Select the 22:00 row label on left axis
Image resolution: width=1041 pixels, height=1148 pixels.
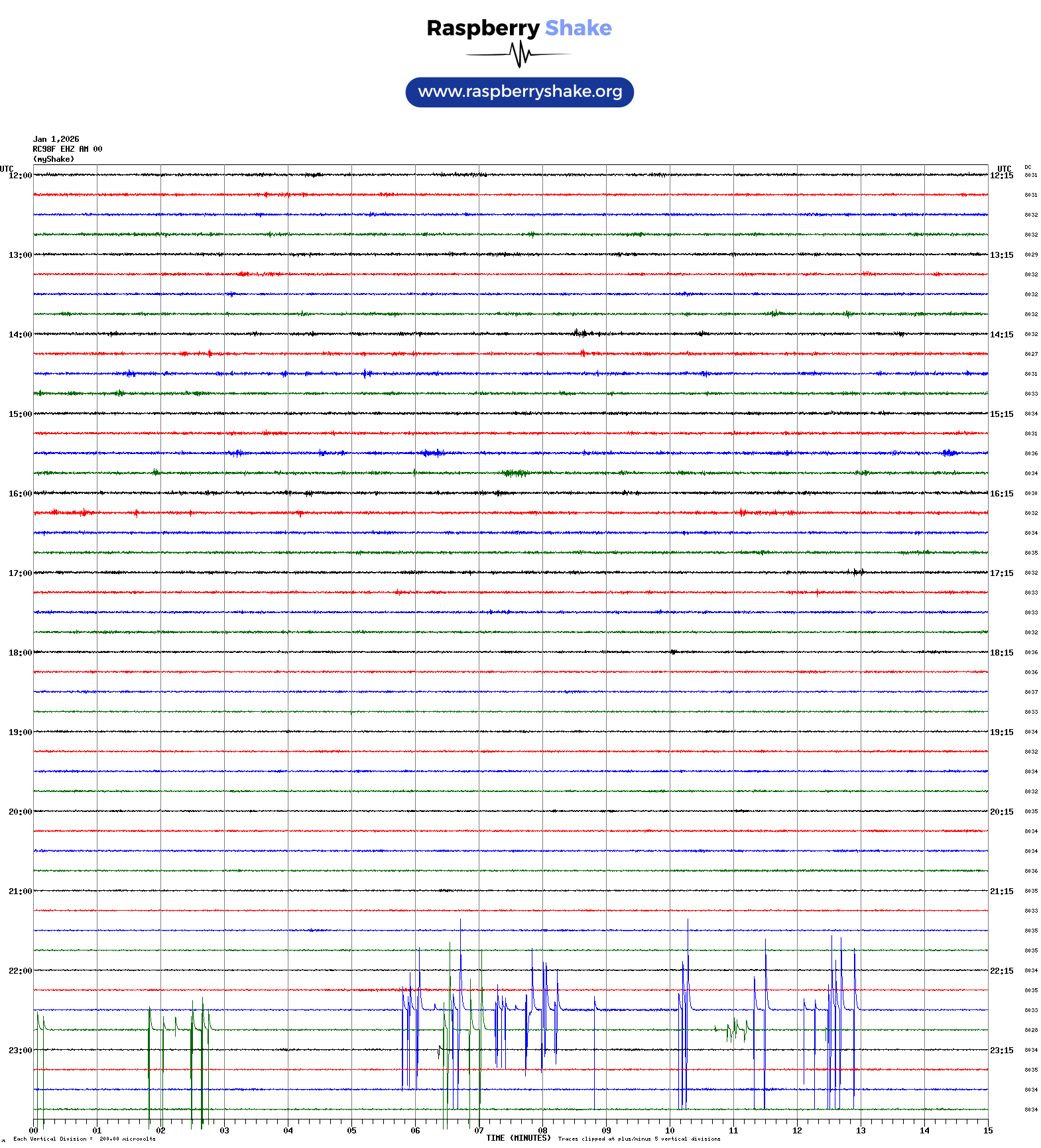coord(20,971)
